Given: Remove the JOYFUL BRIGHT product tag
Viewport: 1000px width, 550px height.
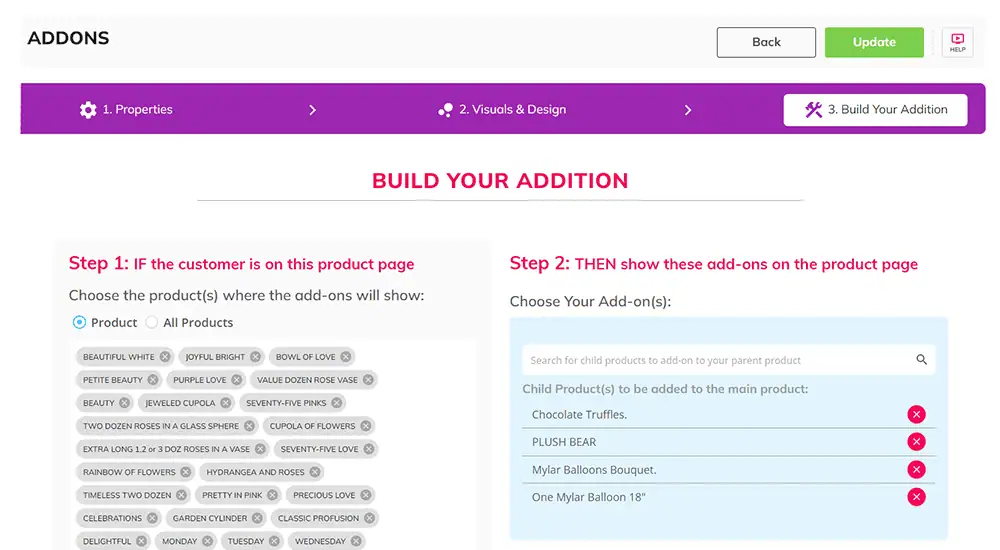Looking at the screenshot, I should (x=255, y=357).
